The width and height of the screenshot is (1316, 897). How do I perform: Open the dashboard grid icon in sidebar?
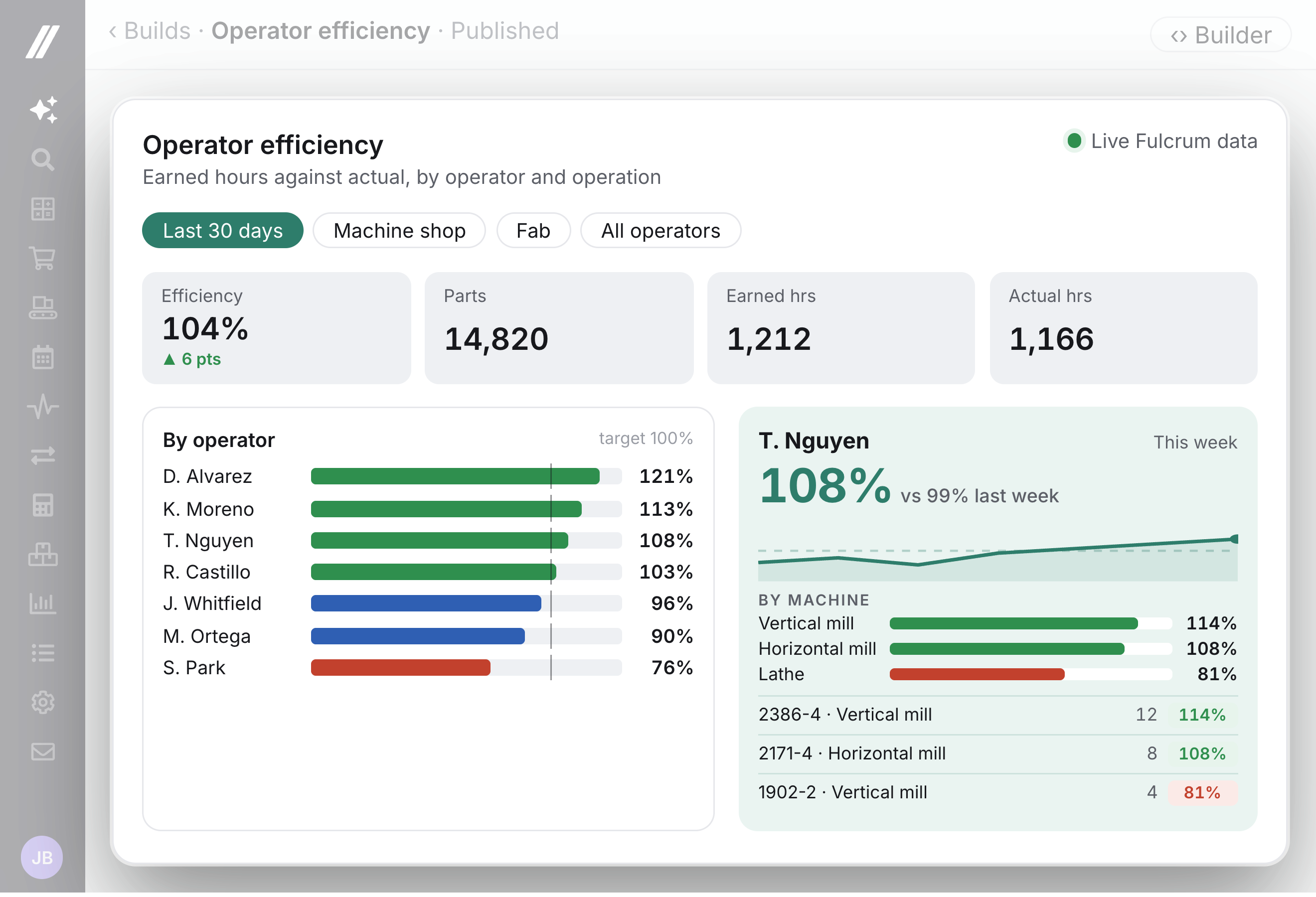coord(43,209)
